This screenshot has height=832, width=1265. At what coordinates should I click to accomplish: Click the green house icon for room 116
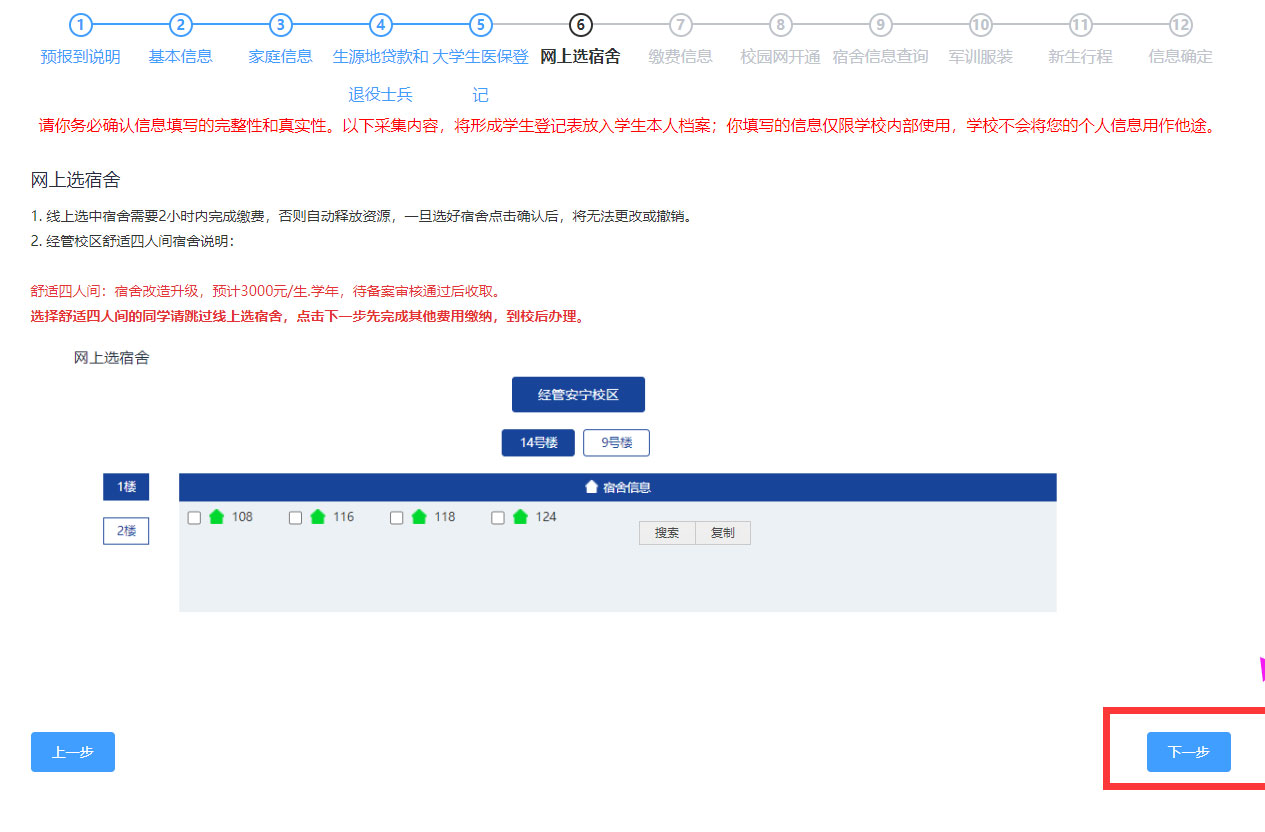pyautogui.click(x=318, y=517)
